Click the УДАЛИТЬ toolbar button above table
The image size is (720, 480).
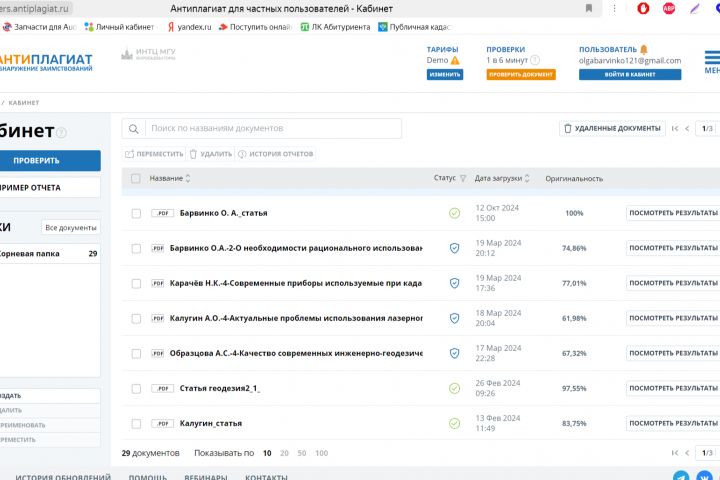pos(211,154)
